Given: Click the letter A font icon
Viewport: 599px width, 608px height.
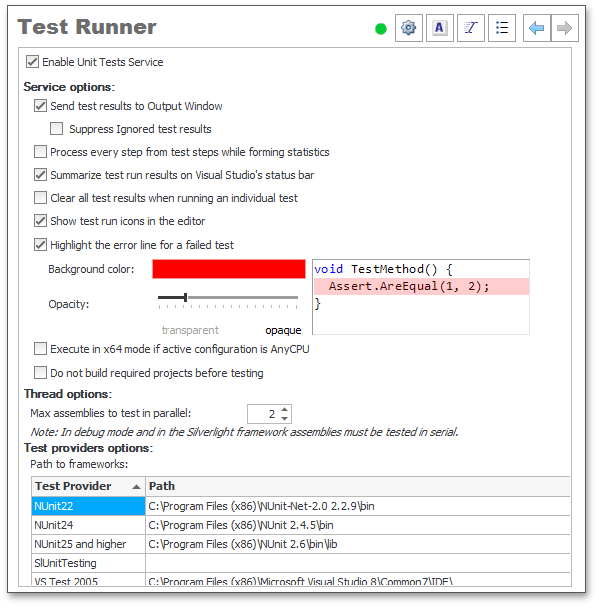Looking at the screenshot, I should click(x=439, y=28).
